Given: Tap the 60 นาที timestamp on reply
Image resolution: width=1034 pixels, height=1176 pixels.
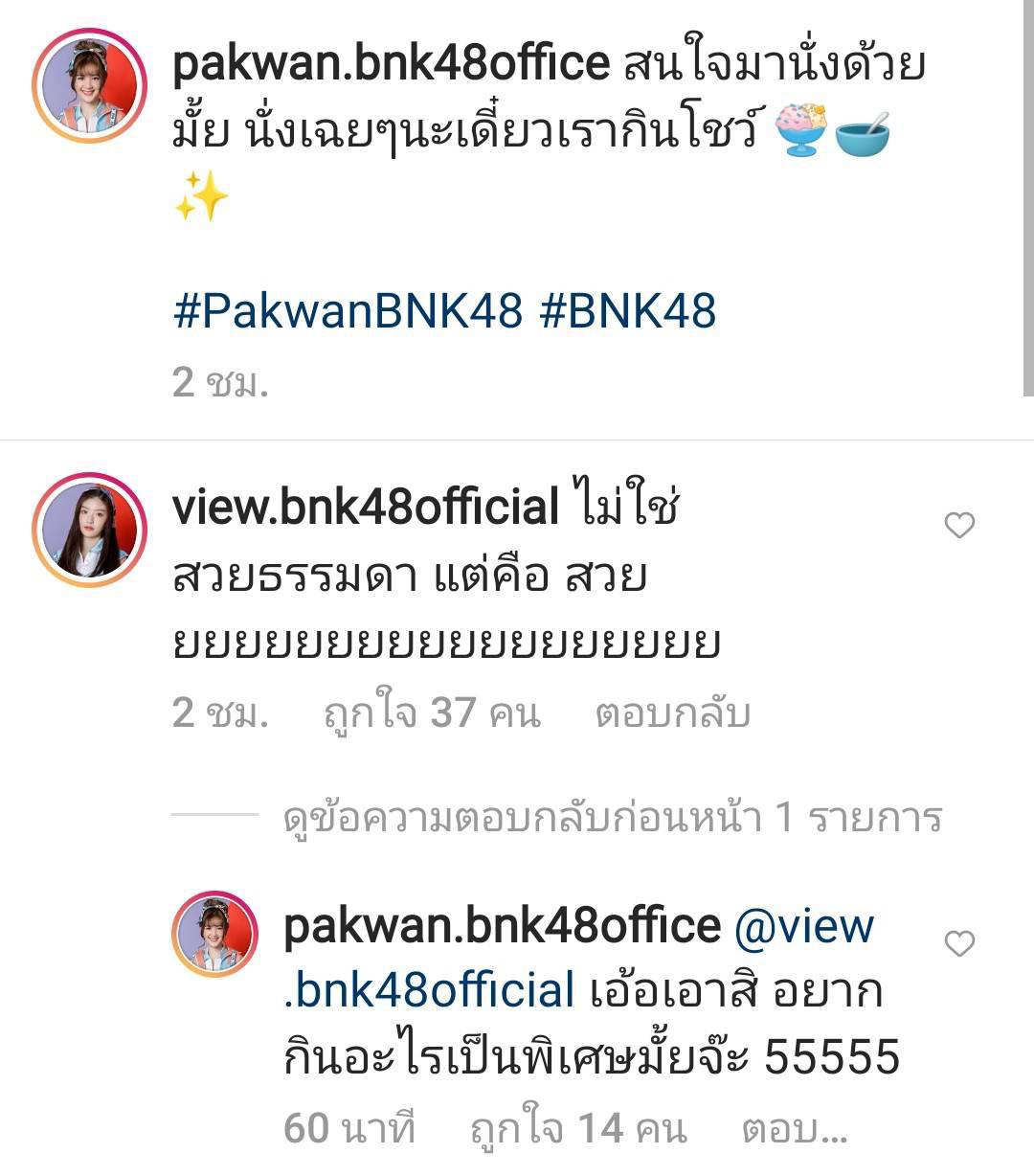Looking at the screenshot, I should [x=349, y=1128].
